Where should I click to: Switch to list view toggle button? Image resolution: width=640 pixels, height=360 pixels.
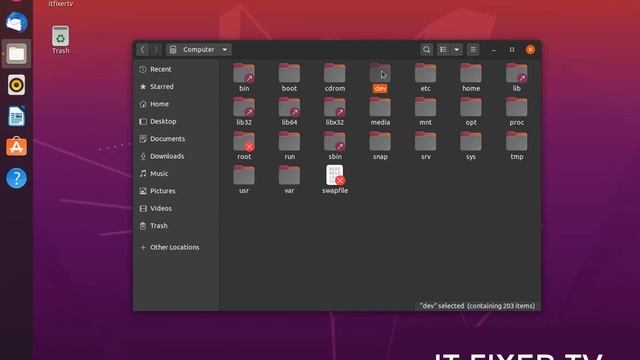tap(443, 50)
